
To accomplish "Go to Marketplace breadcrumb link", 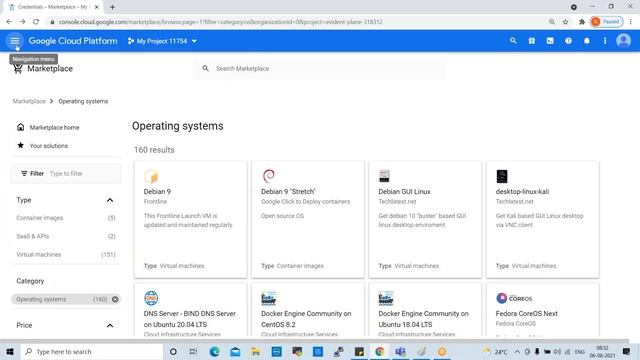I will point(29,101).
